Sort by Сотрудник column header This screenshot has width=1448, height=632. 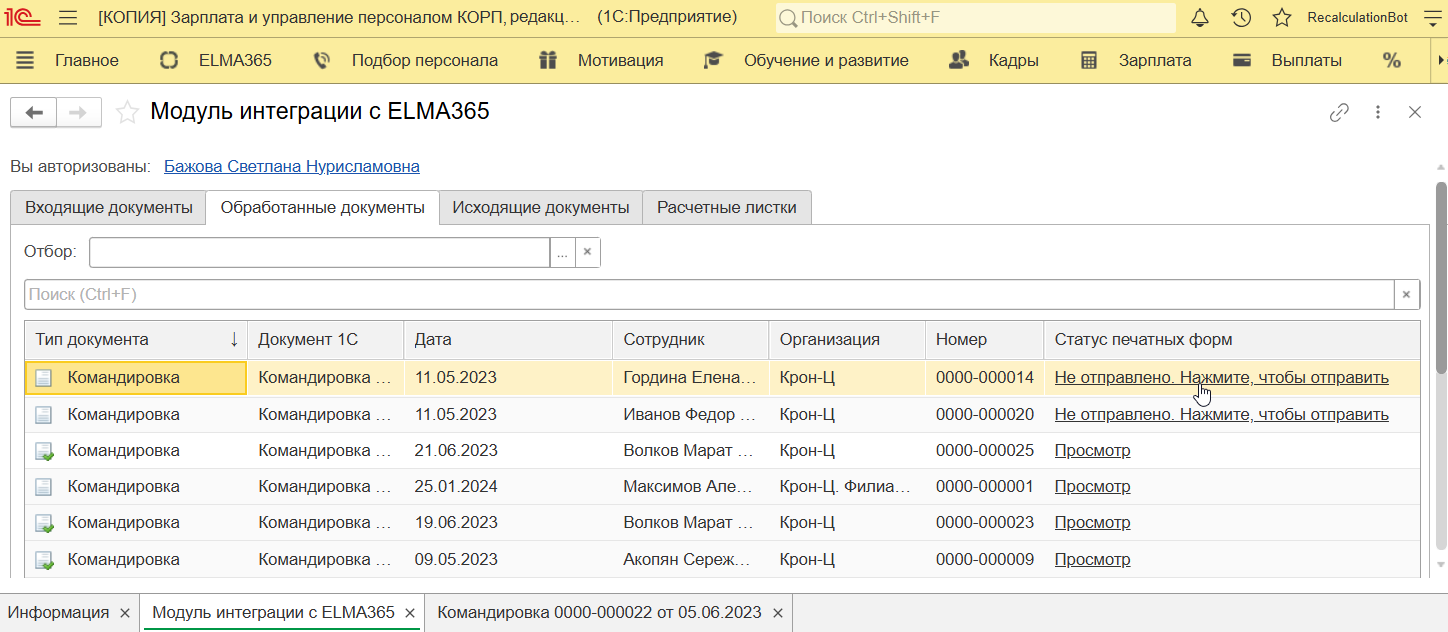pos(691,339)
